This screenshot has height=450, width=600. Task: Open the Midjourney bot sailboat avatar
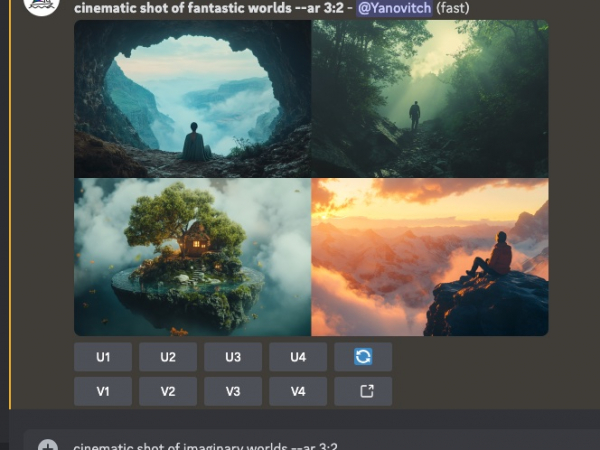(41, 5)
